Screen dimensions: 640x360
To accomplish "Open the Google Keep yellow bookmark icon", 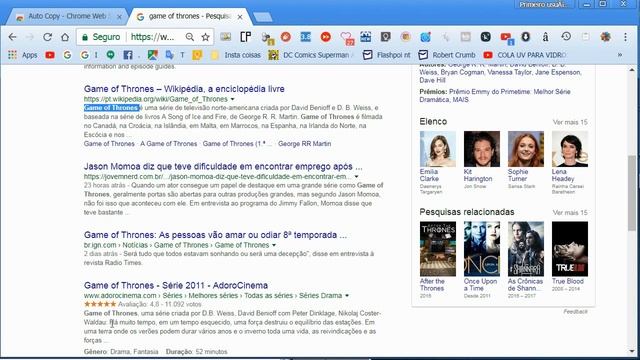I will [197, 55].
